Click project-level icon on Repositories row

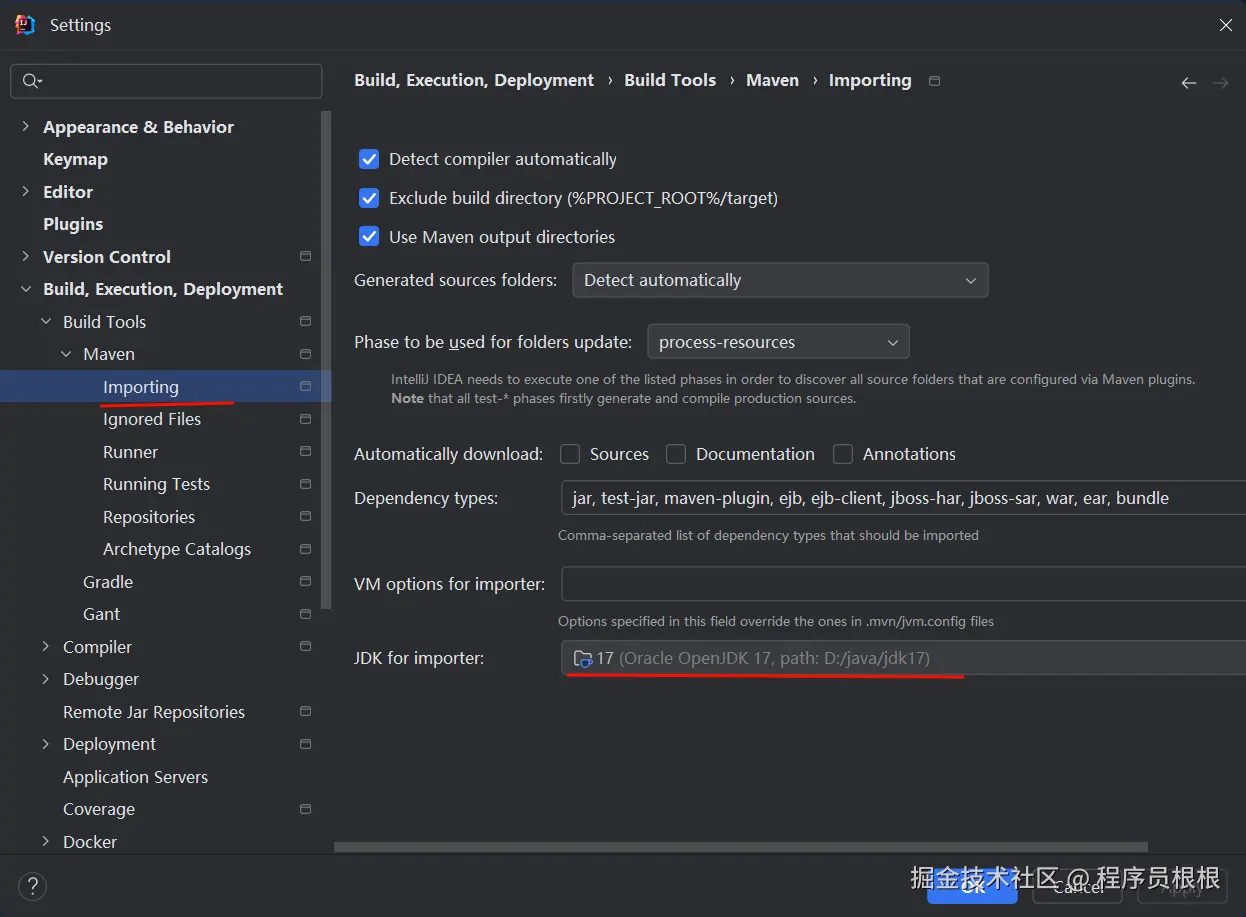pos(305,517)
